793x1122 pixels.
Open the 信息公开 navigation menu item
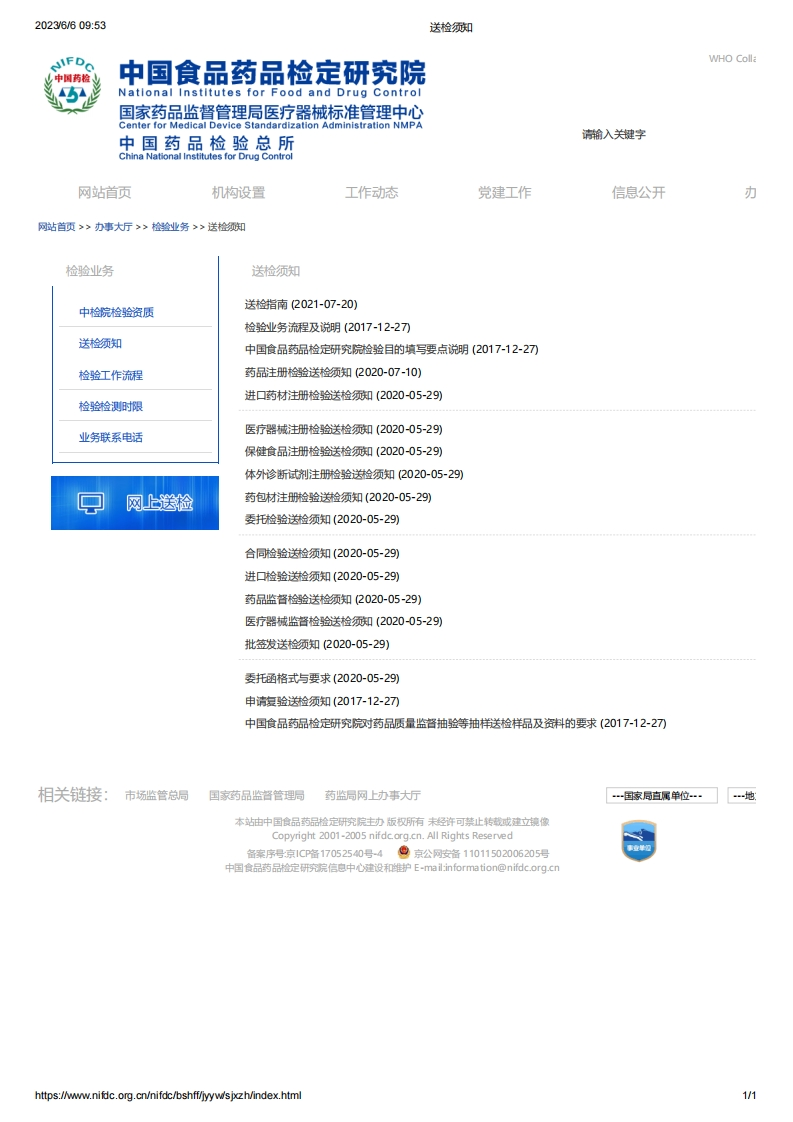pyautogui.click(x=638, y=192)
